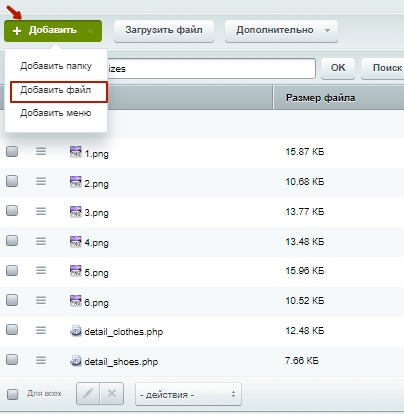Screen dimensions: 404x414
Task: Open the hamburger action menu for 1.png
Action: tap(41, 152)
